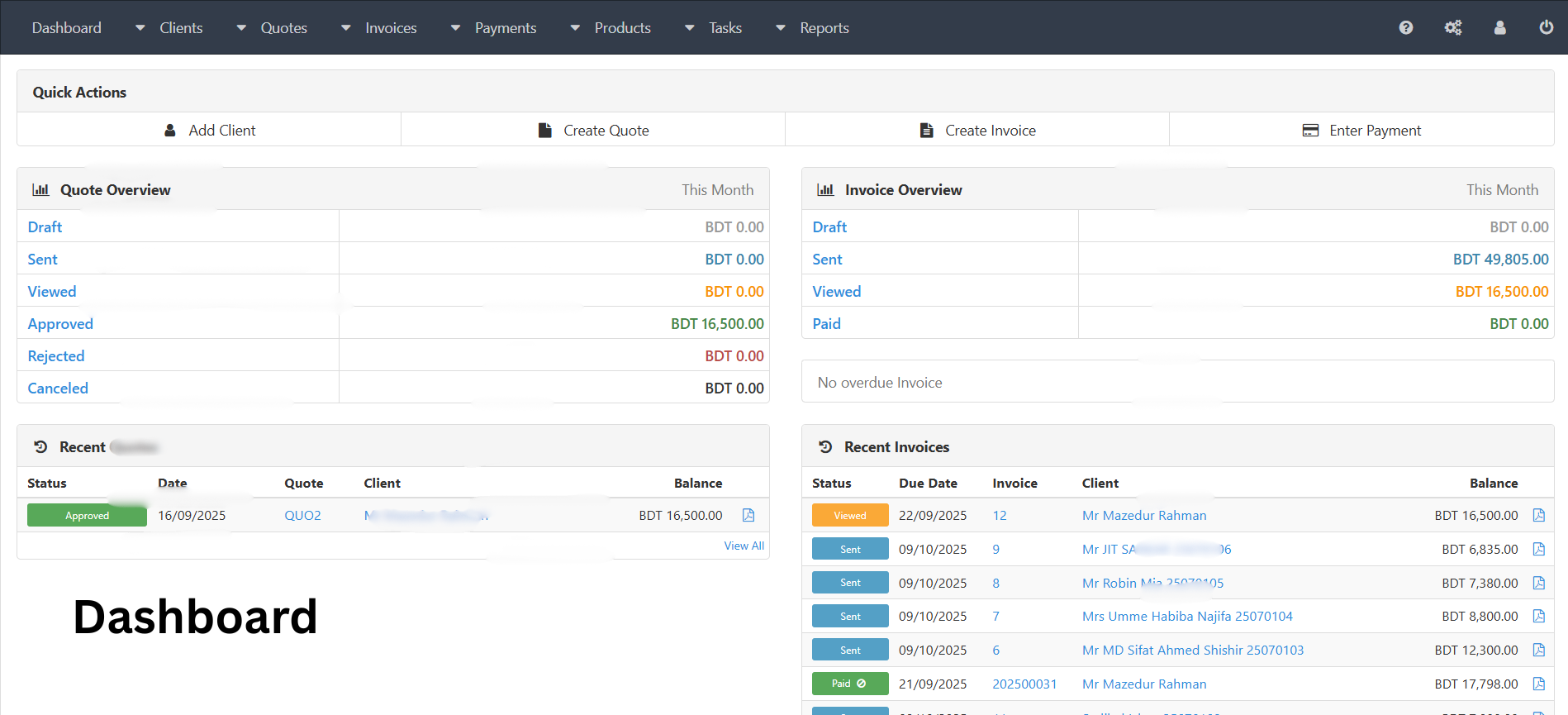Click the Add Client quick action
Viewport: 1568px width, 715px height.
click(x=210, y=131)
